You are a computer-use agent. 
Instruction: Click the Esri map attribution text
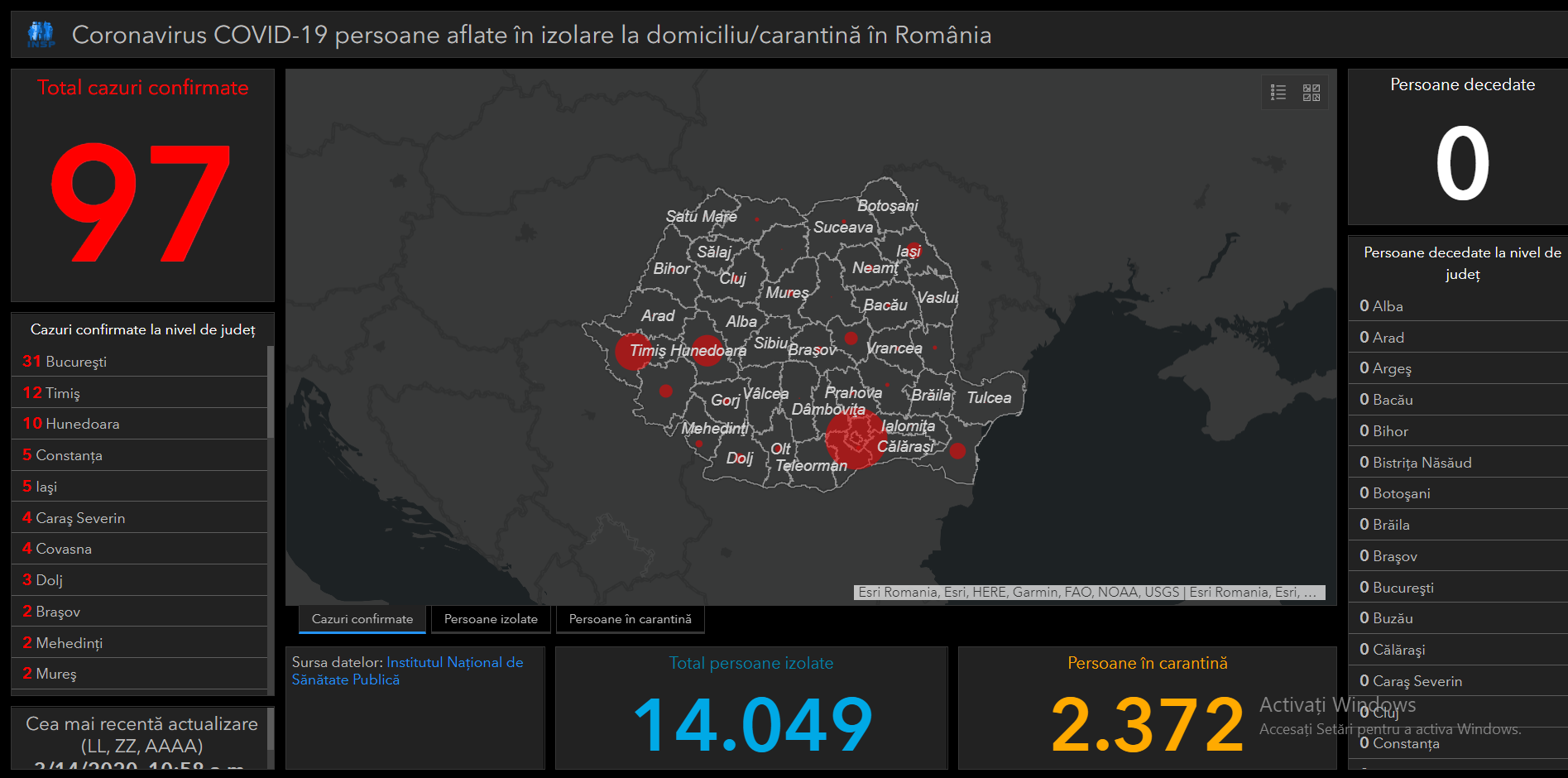tap(1088, 593)
